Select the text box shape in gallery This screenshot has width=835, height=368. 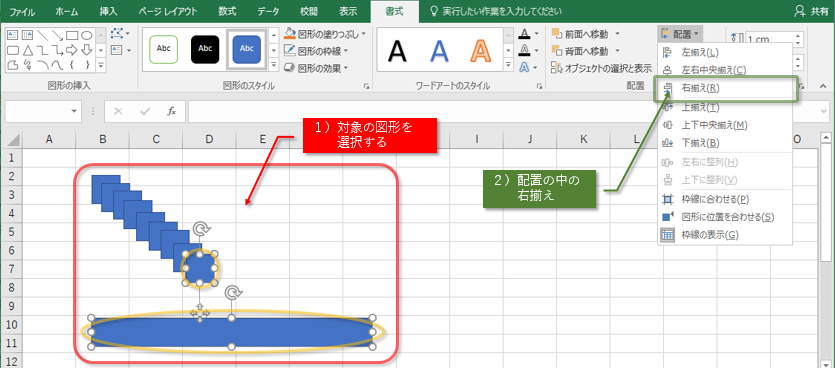(13, 35)
